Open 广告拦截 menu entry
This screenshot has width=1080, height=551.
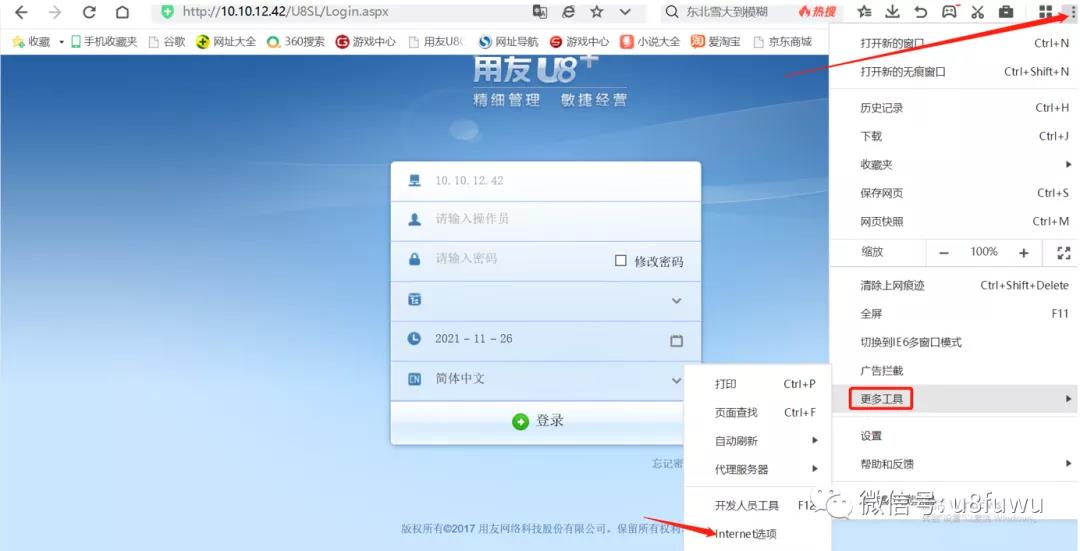(x=954, y=371)
